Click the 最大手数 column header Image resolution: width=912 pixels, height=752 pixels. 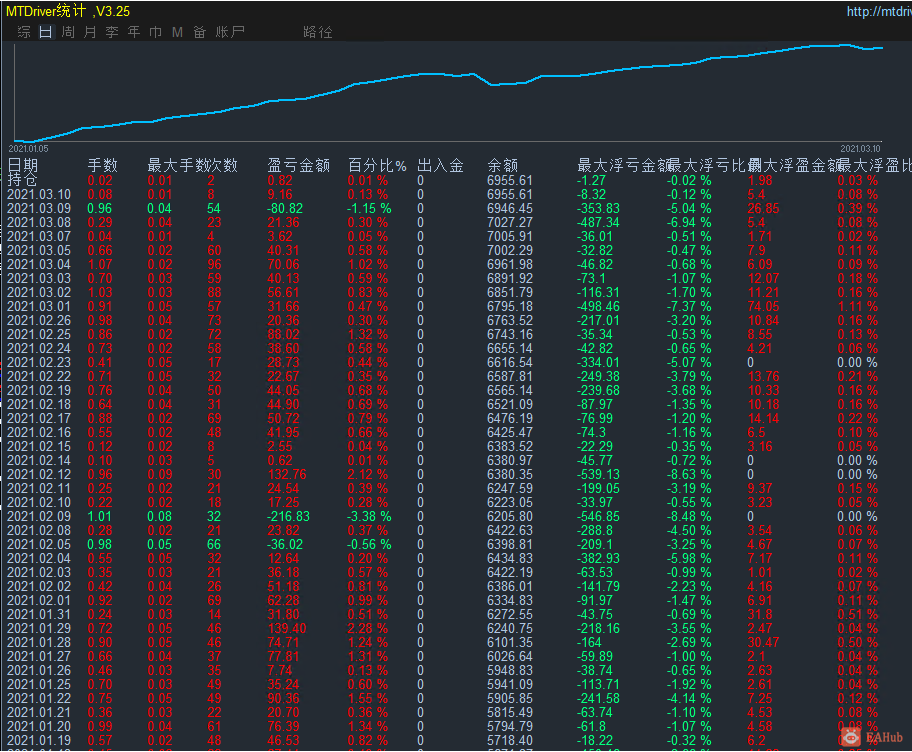click(x=177, y=165)
